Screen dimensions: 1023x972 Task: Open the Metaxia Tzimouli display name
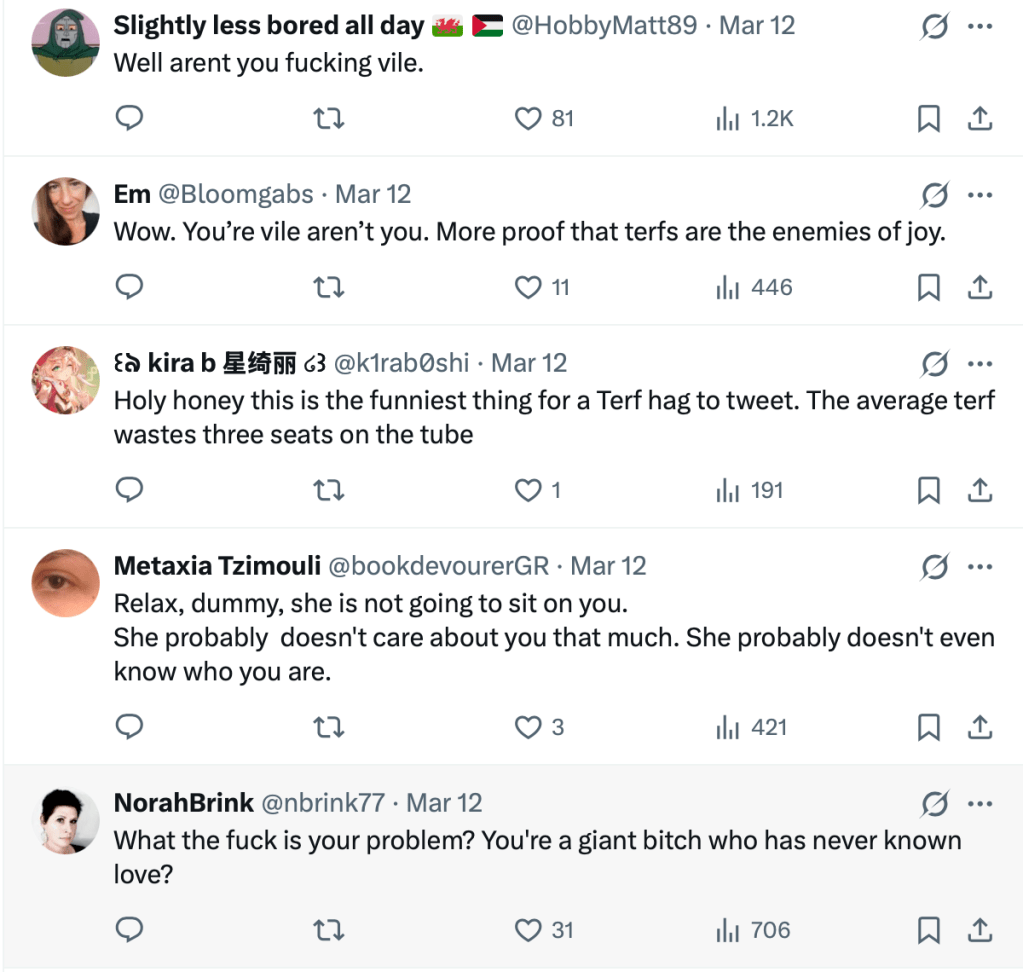pyautogui.click(x=217, y=566)
